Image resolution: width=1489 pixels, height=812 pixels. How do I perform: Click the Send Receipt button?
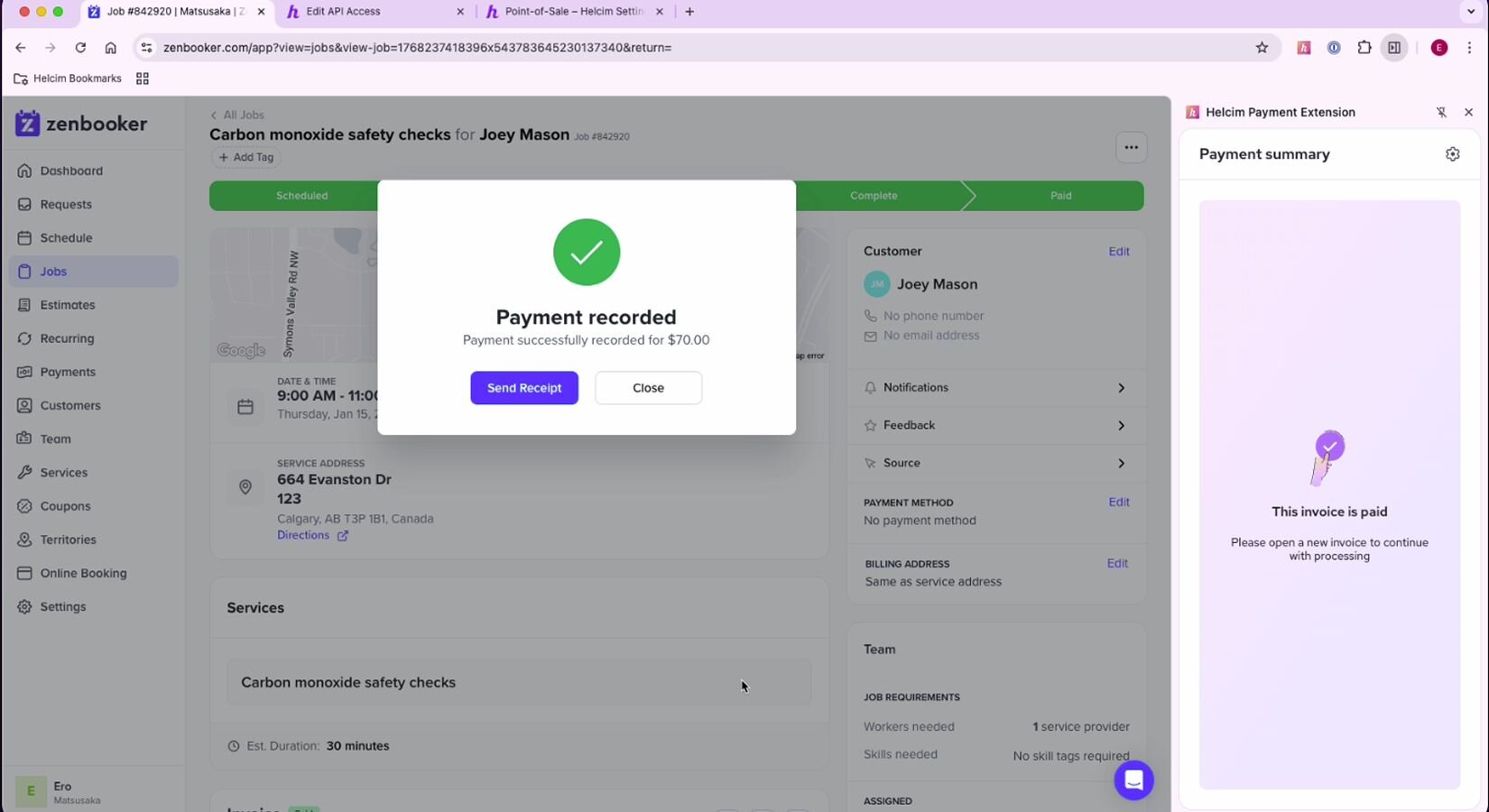pyautogui.click(x=523, y=388)
